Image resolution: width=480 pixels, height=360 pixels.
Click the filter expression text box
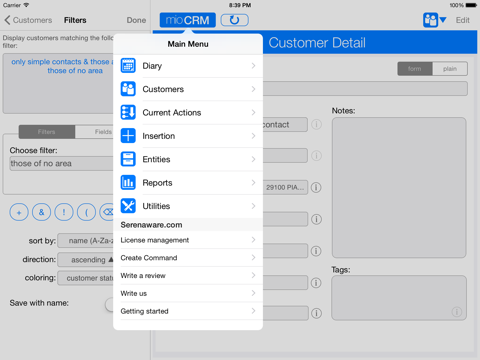click(58, 84)
